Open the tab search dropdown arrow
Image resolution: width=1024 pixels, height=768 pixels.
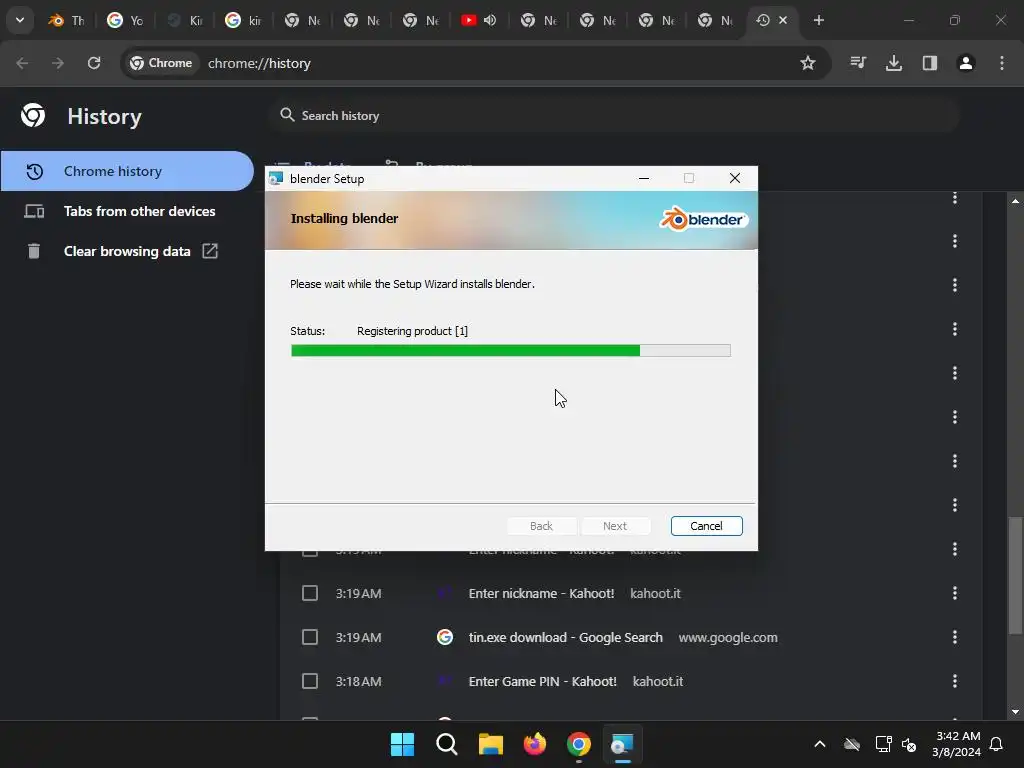[x=20, y=20]
